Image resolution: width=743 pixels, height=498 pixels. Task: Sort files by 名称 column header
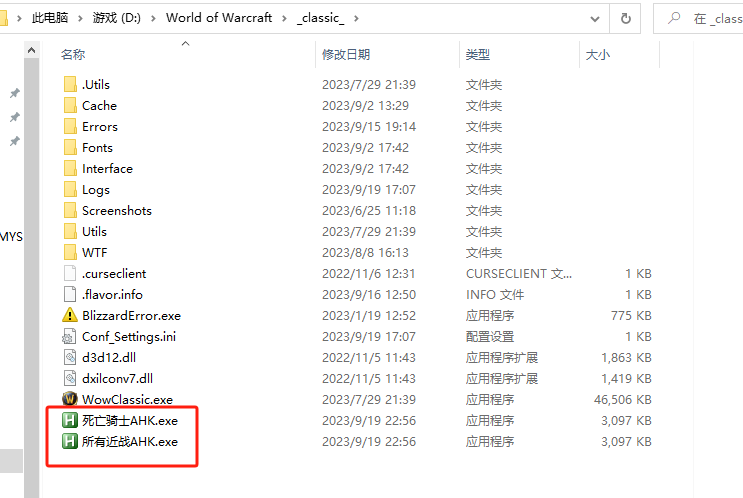tap(73, 54)
